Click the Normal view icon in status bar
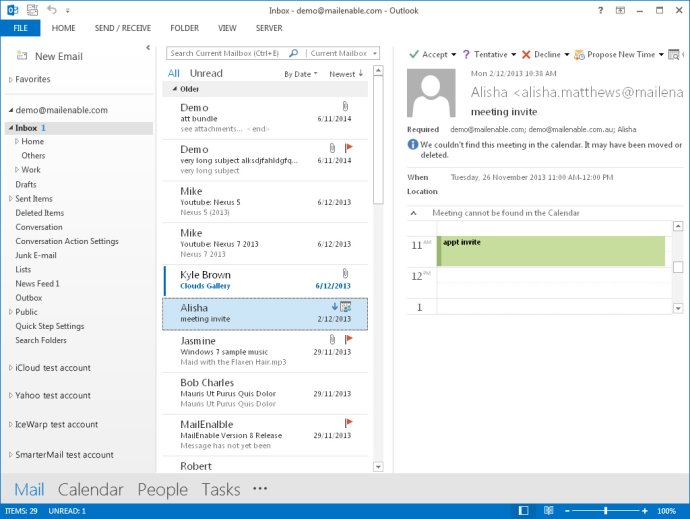 [523, 511]
